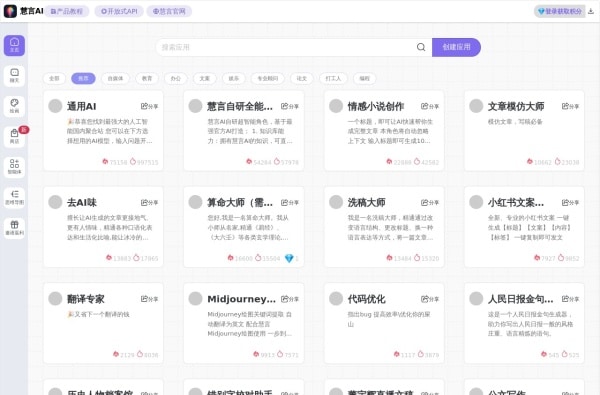This screenshot has height=395, width=600.
Task: Open the 邀请福利 gift icon
Action: [15, 228]
